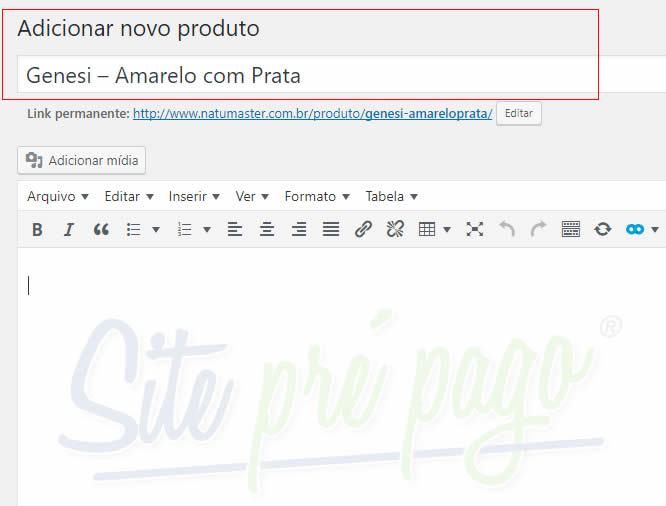Expand the bulleted list style dropdown arrow
Image resolution: width=666 pixels, height=506 pixels.
click(156, 230)
